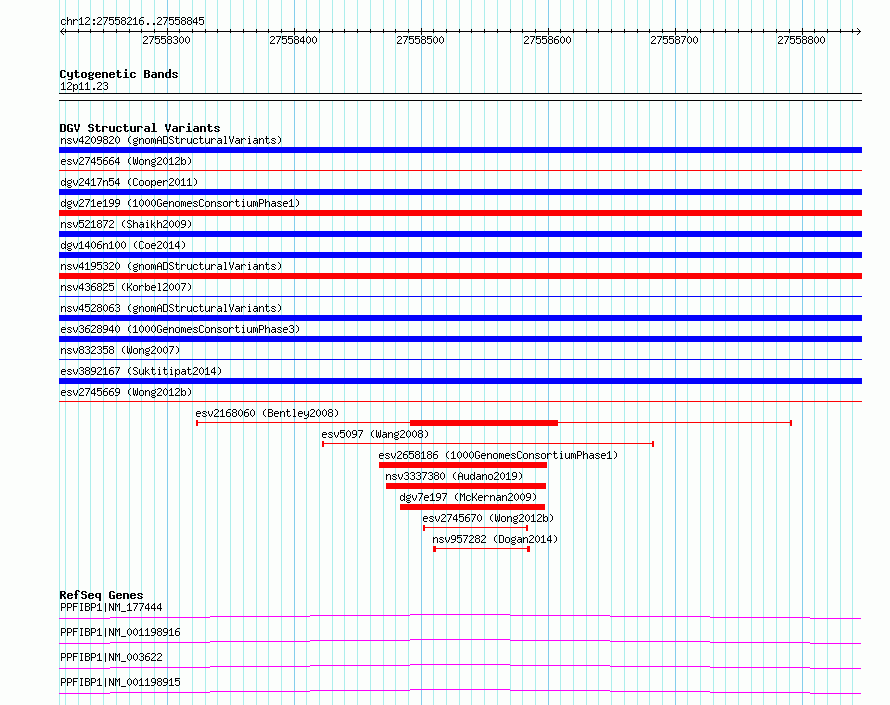890x705 pixels.
Task: Click right arrow end of ruler
Action: (858, 32)
